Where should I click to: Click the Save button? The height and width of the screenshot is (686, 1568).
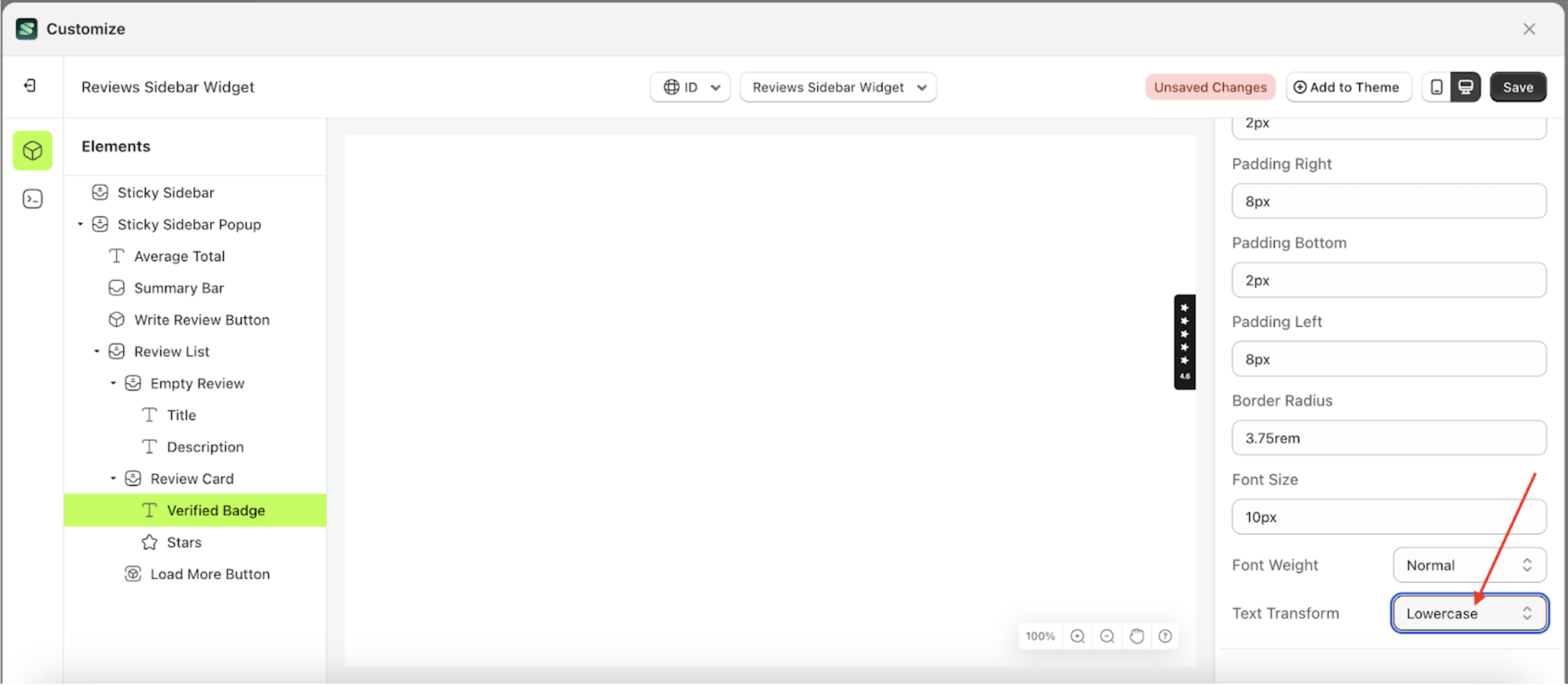(x=1518, y=87)
